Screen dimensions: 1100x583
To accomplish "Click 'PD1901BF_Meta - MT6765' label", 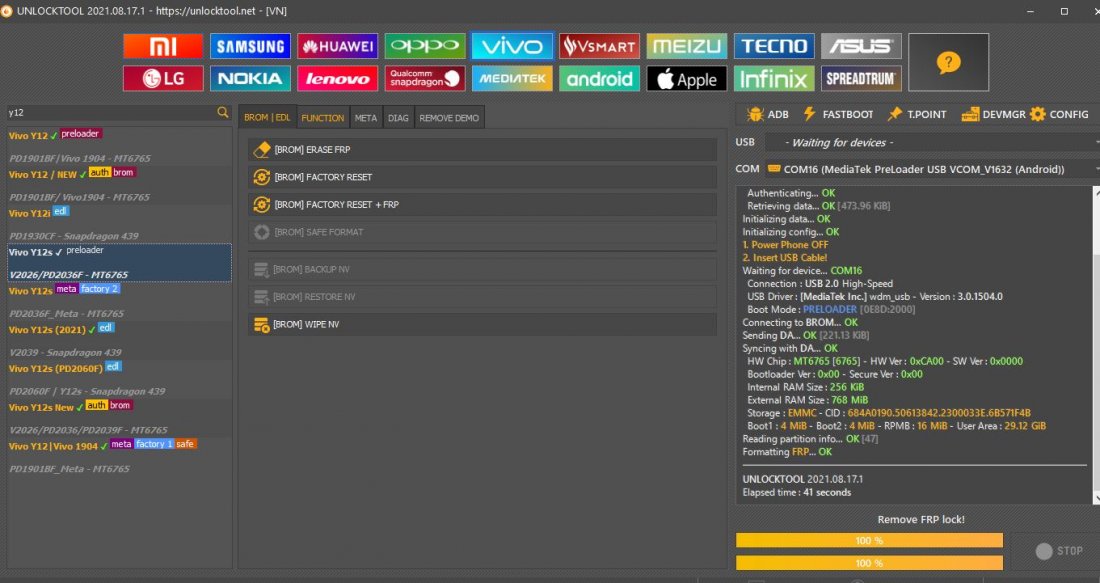I will (x=69, y=469).
